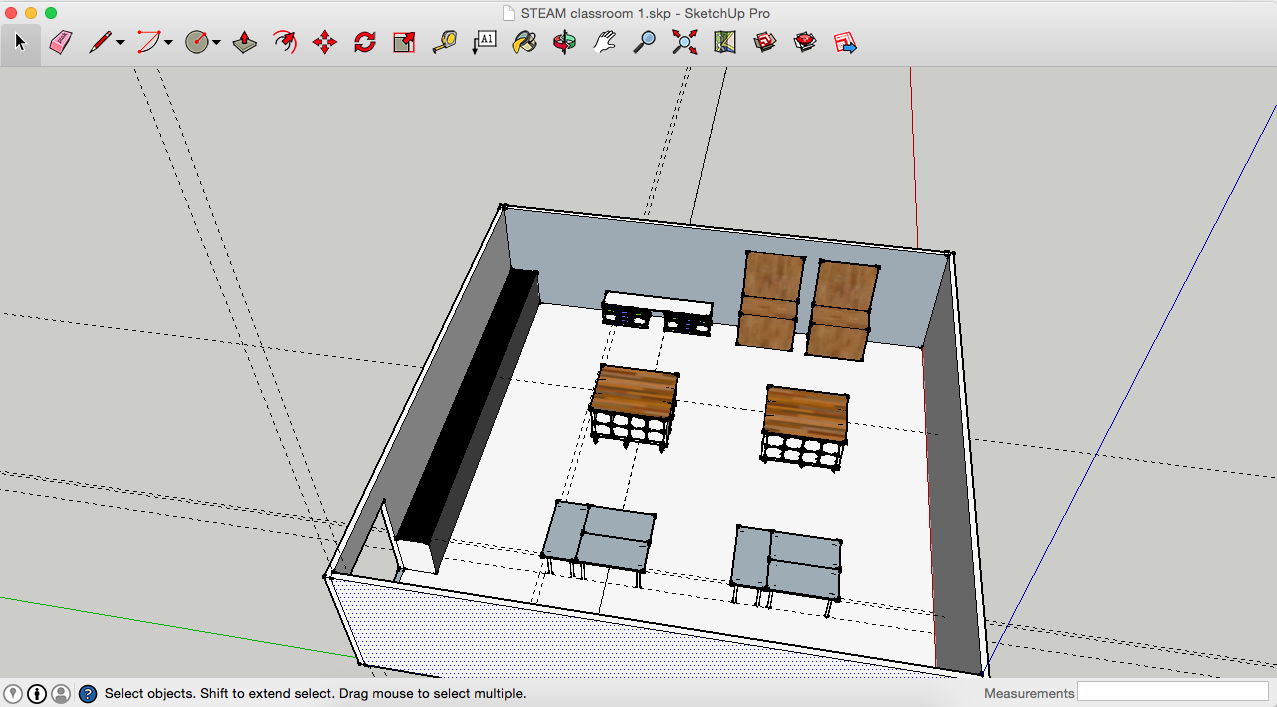The width and height of the screenshot is (1277, 707).
Task: Open the Arc tool dropdown arrow
Action: [168, 43]
